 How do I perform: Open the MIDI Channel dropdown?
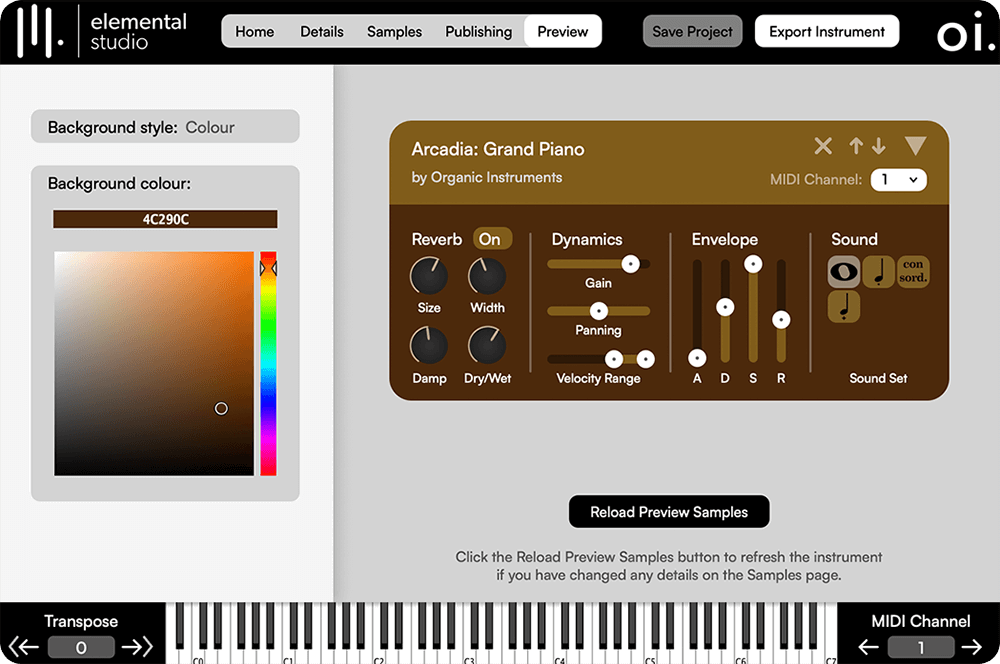[x=897, y=180]
